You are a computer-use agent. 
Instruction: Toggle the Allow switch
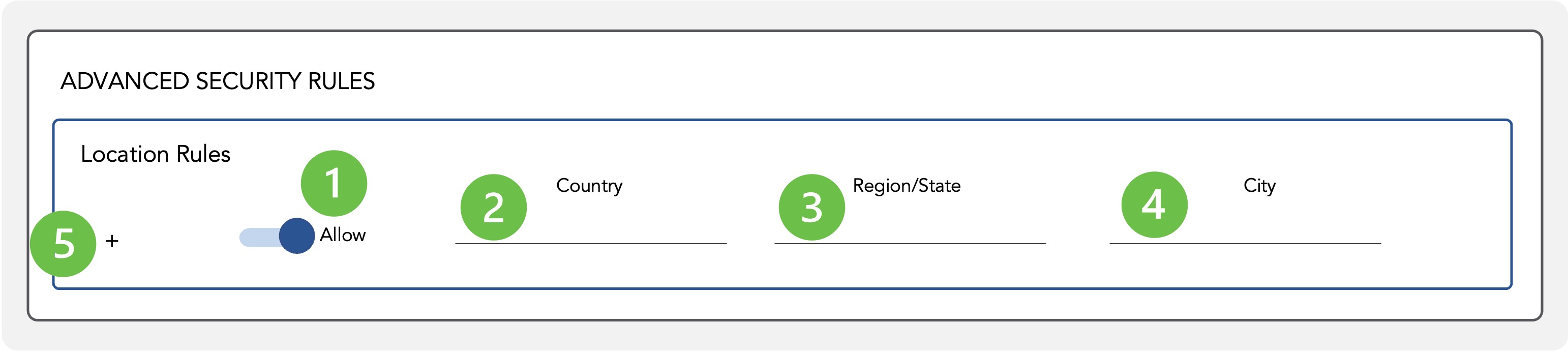[277, 237]
